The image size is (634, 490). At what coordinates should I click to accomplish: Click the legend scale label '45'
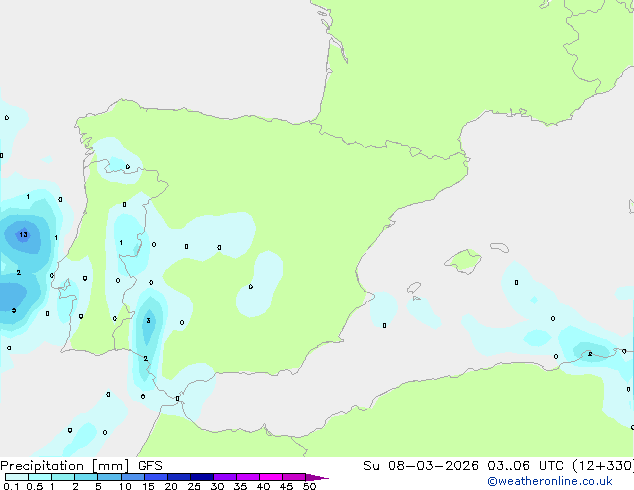[286, 486]
